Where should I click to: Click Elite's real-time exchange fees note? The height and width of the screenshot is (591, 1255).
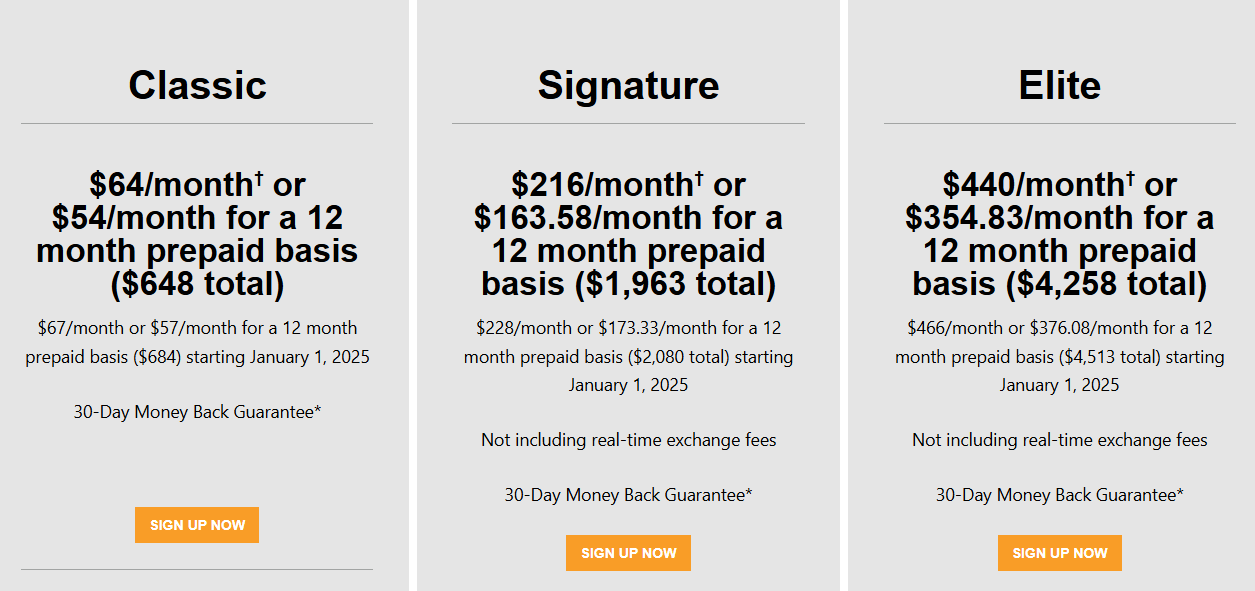pos(1059,440)
